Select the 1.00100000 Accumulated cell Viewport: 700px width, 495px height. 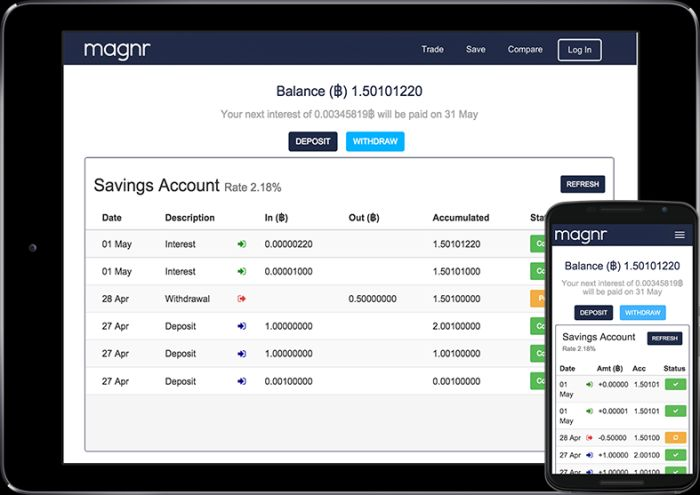coord(456,354)
